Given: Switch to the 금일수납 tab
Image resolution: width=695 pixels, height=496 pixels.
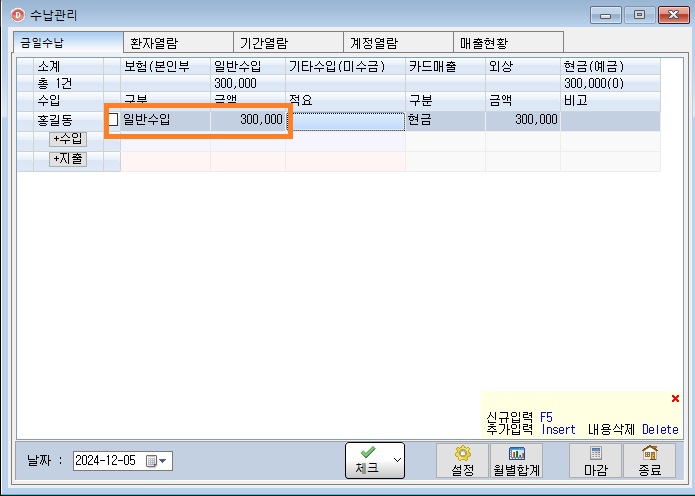Looking at the screenshot, I should 68,43.
